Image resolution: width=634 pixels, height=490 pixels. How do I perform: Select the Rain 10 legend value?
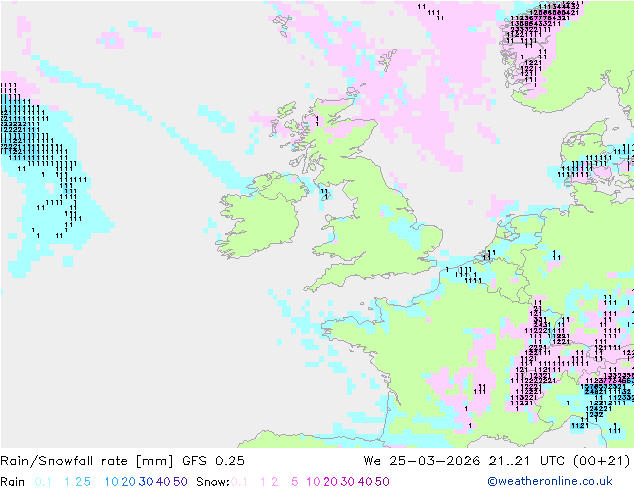(112, 482)
